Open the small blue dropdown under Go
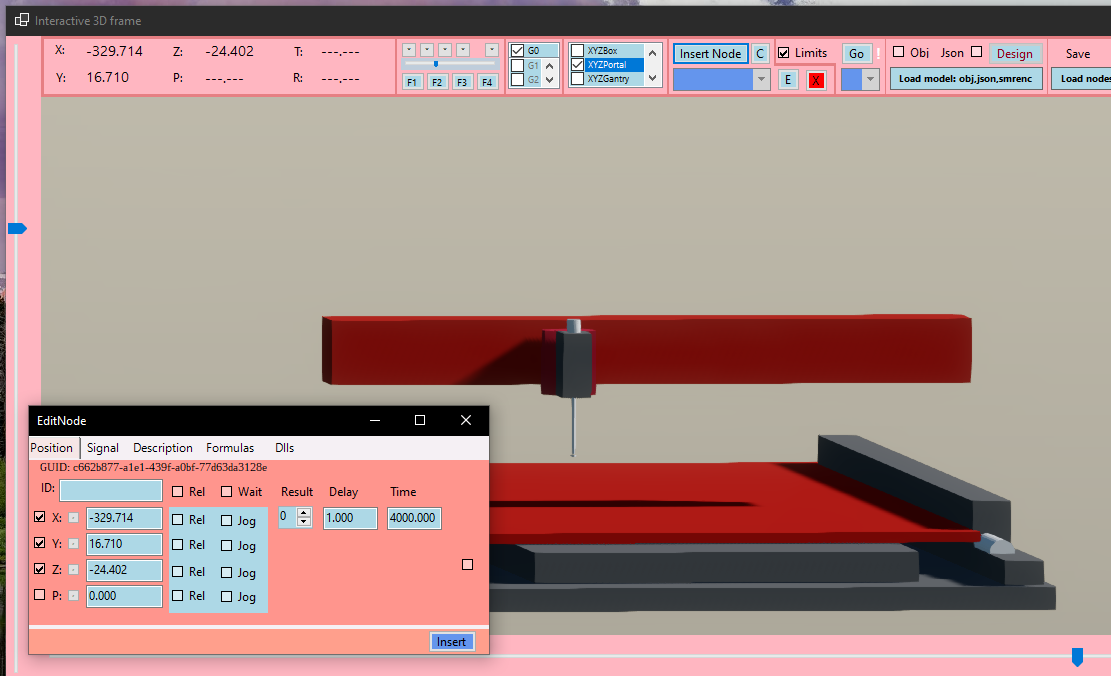 (x=860, y=80)
